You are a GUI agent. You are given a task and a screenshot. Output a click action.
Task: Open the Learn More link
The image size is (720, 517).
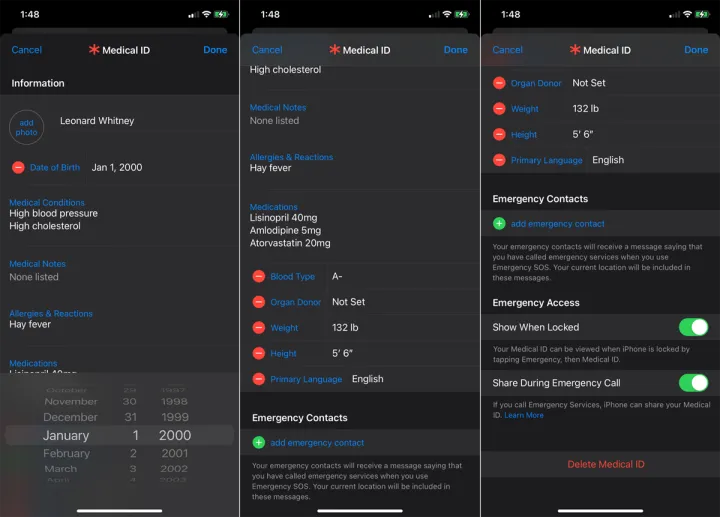(x=524, y=415)
